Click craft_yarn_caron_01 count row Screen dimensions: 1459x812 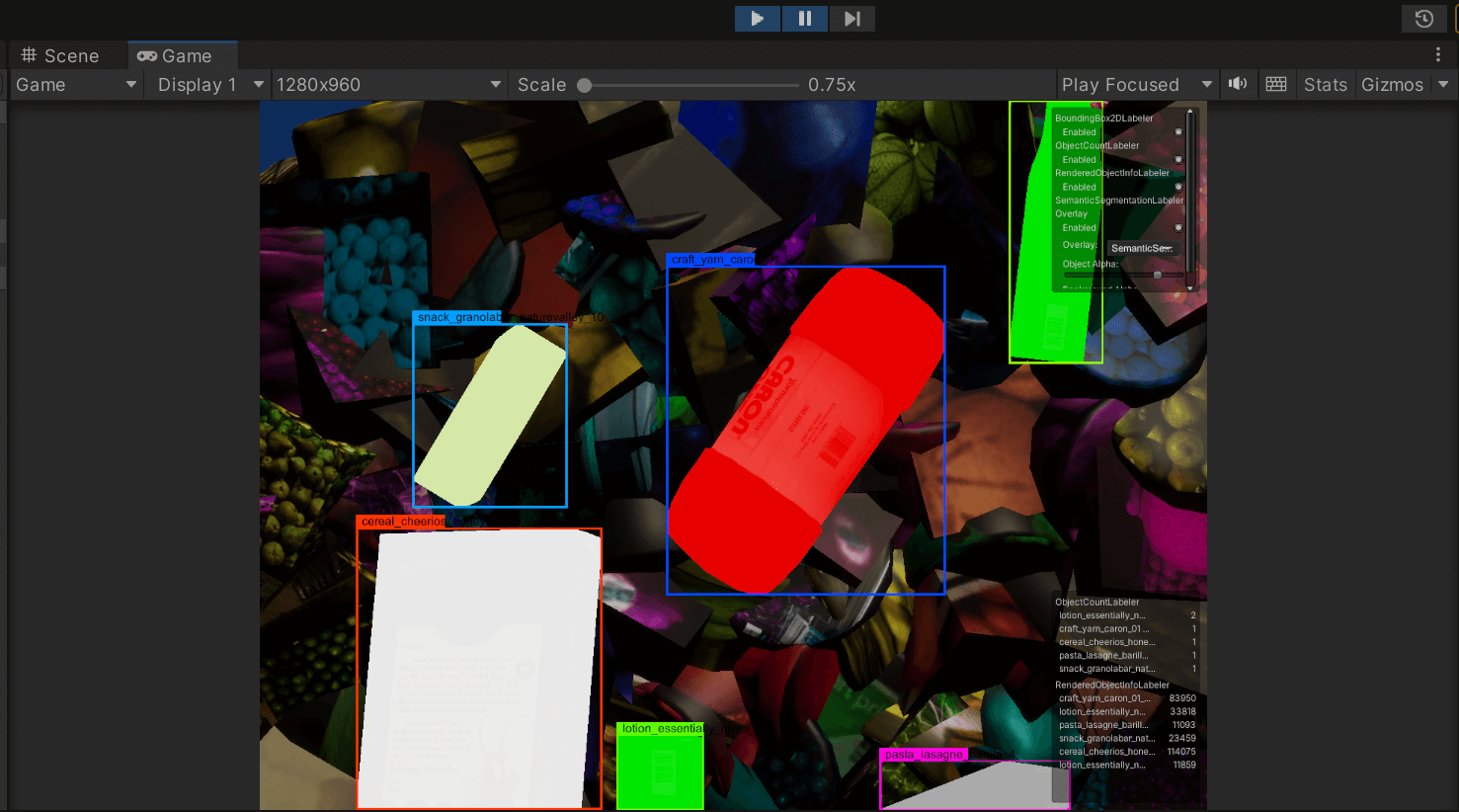tap(1127, 629)
